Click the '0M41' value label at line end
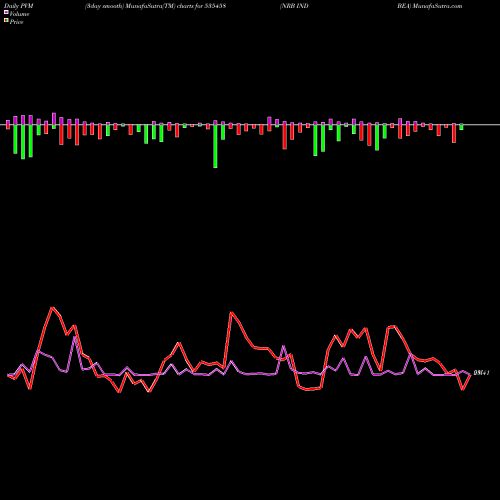 (481, 373)
